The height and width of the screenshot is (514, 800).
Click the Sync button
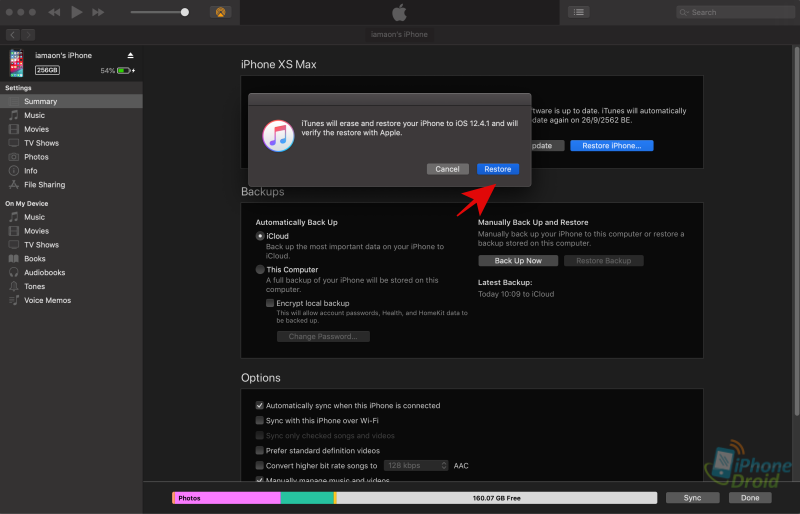pyautogui.click(x=692, y=498)
